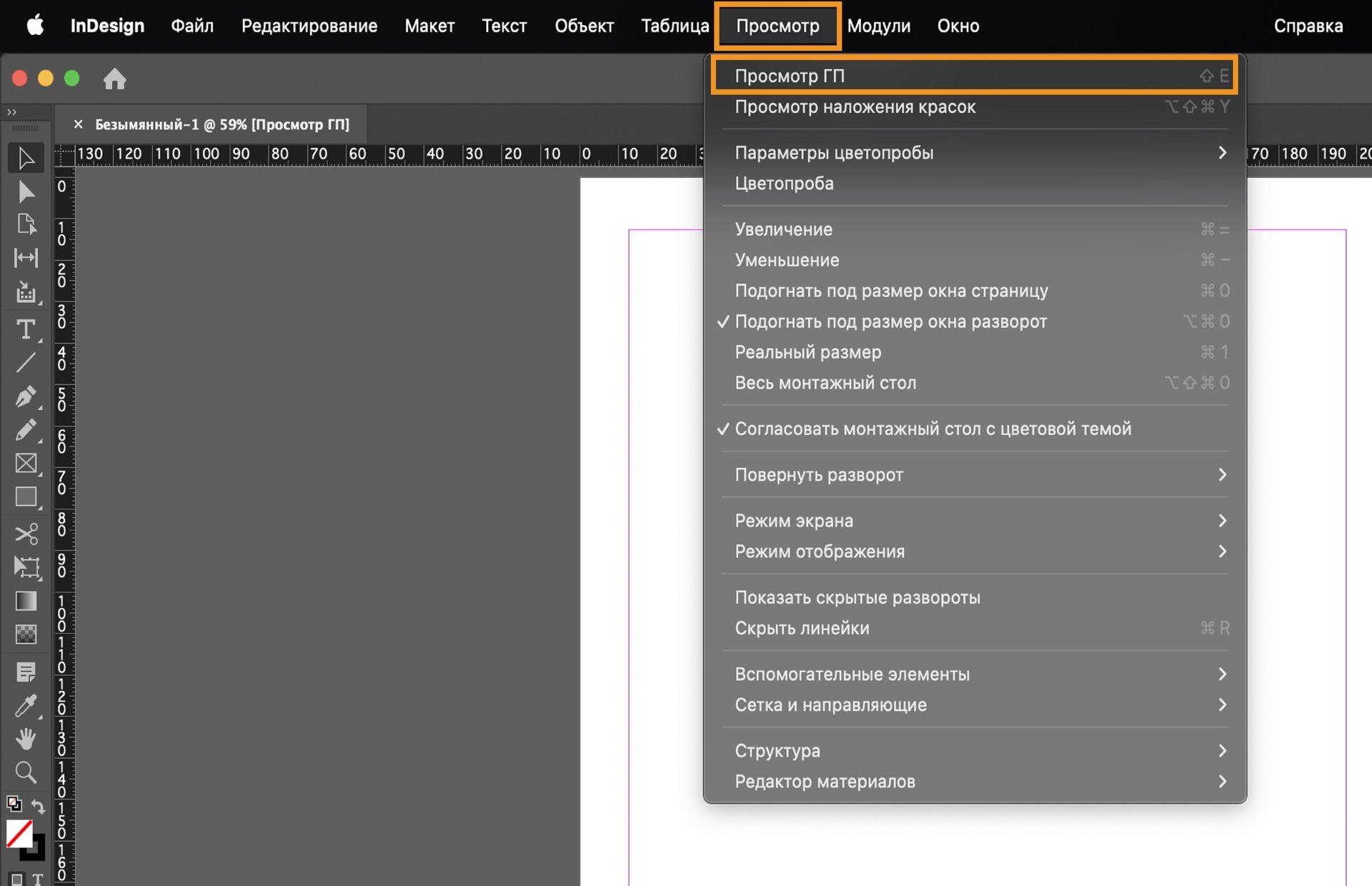The image size is (1372, 886).
Task: Click the Home icon
Action: point(114,79)
